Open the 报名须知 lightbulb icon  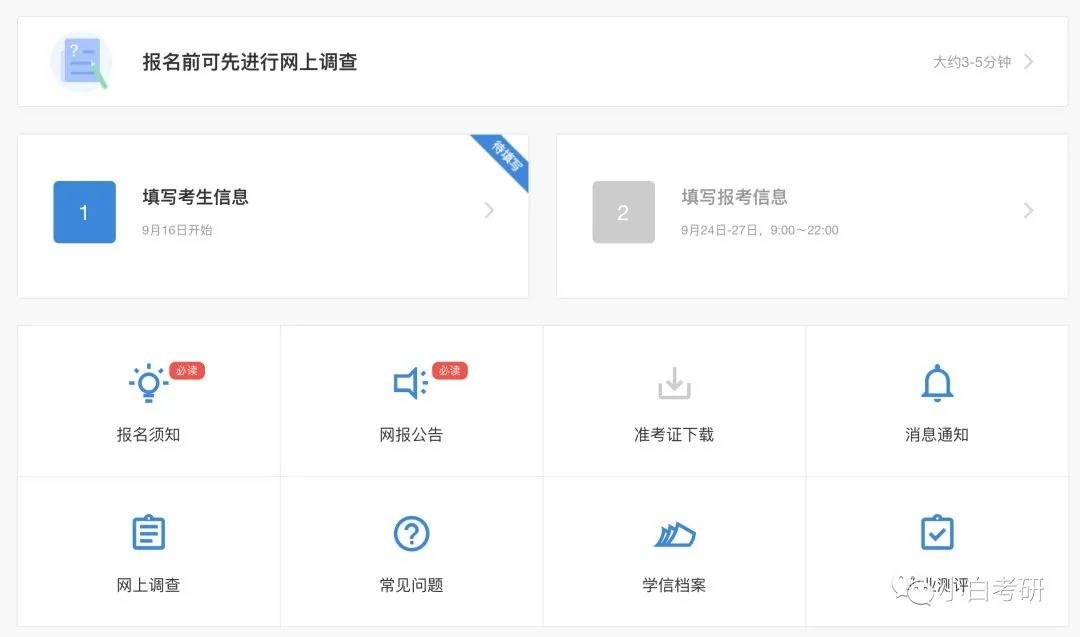click(147, 383)
